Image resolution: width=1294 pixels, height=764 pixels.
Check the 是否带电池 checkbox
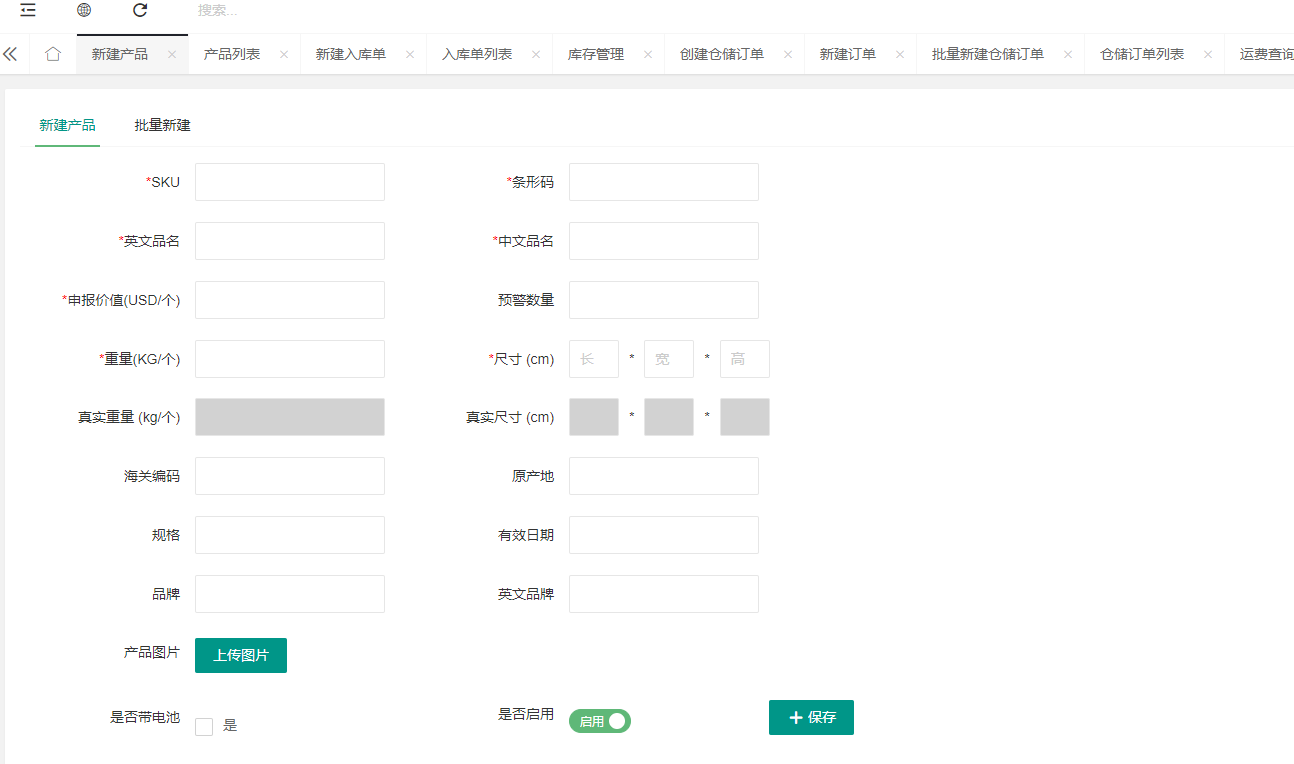(x=204, y=726)
